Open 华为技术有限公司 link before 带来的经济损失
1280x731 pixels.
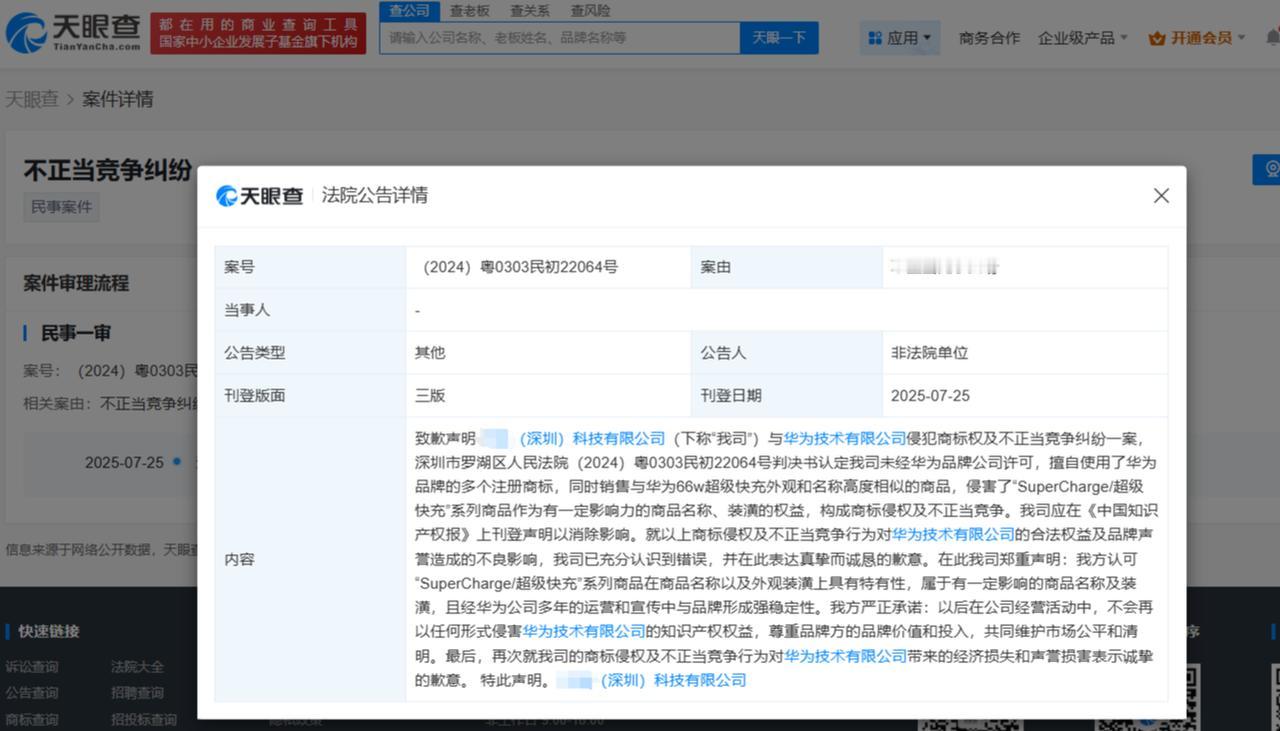point(845,656)
